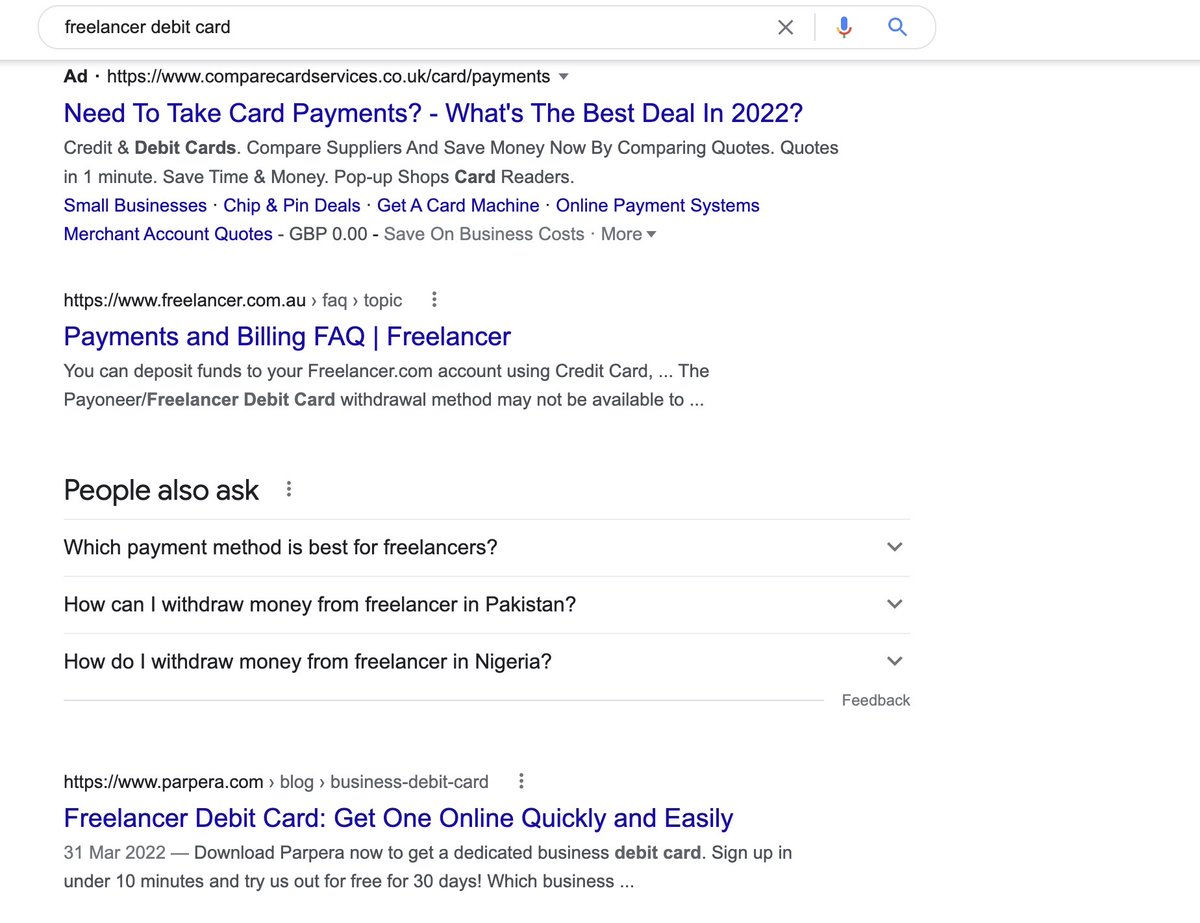
Task: Clear the search box with the X icon
Action: tap(786, 28)
